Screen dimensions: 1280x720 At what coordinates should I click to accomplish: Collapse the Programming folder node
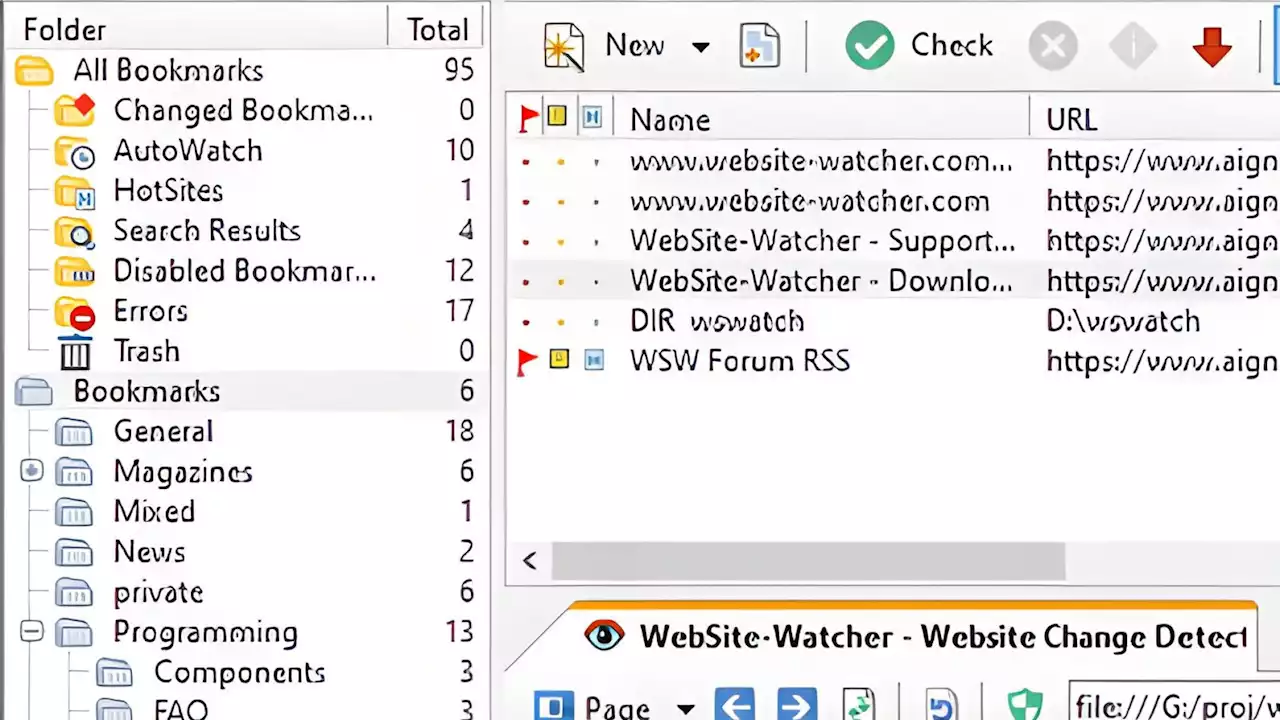tap(32, 632)
